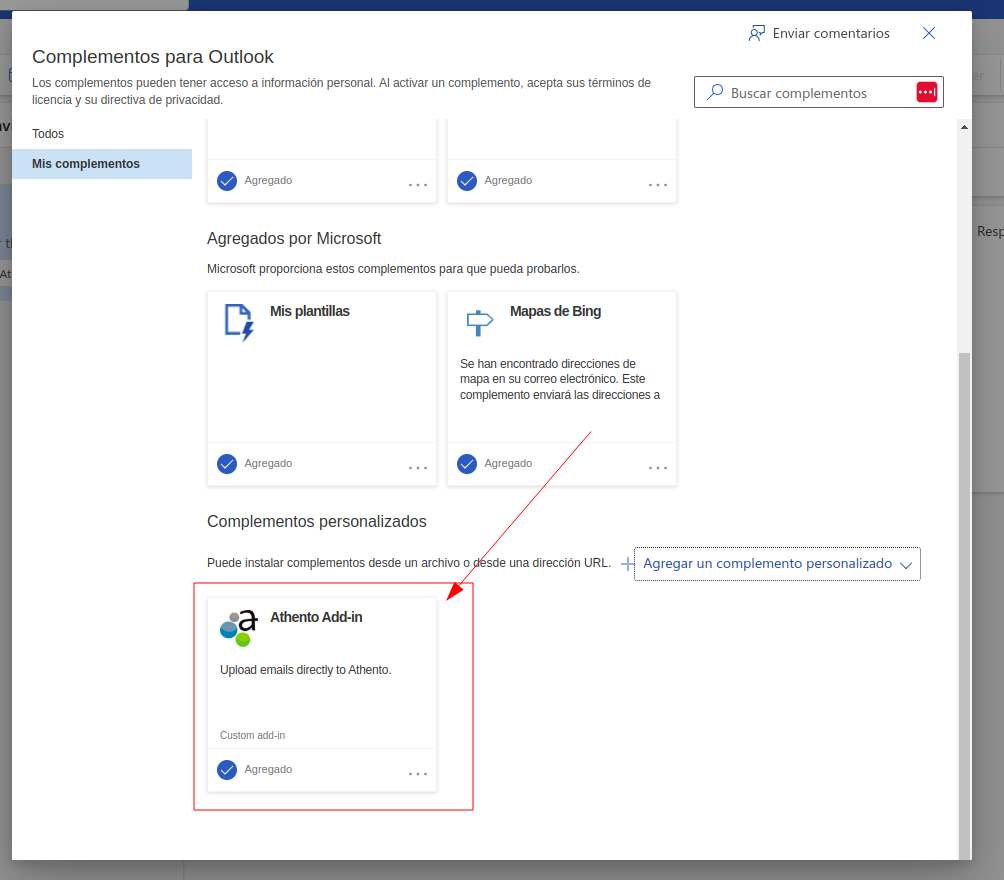Close the Complementos para Outlook dialog

tap(929, 33)
